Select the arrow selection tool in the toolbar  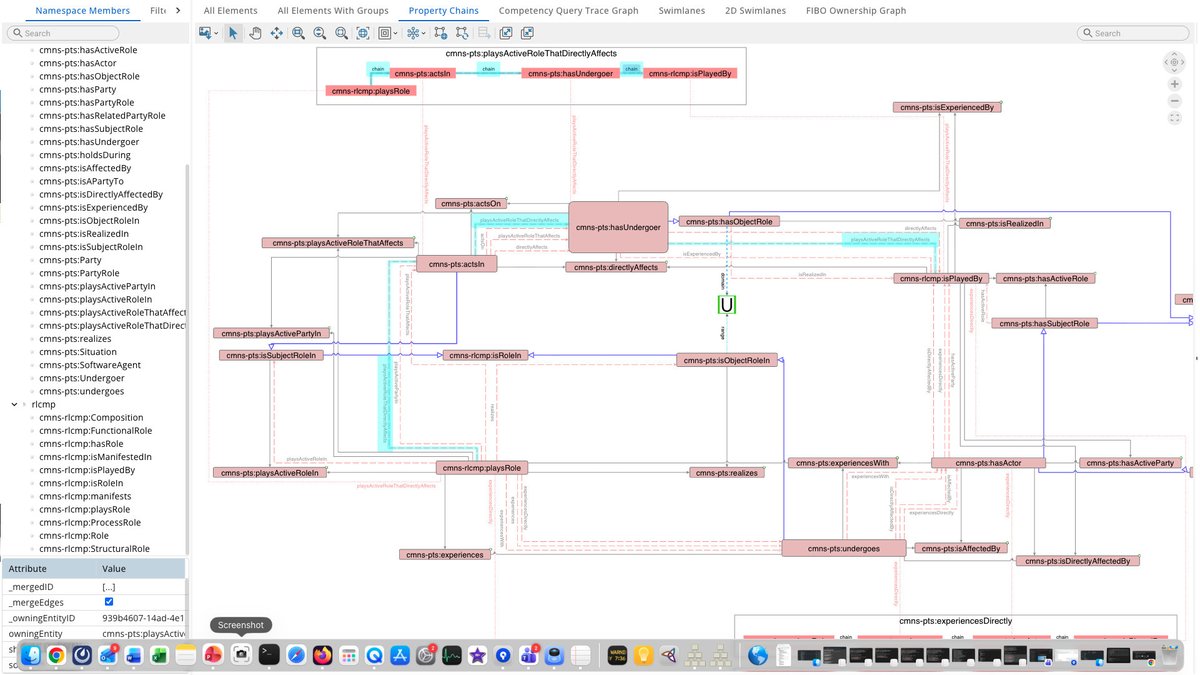233,32
